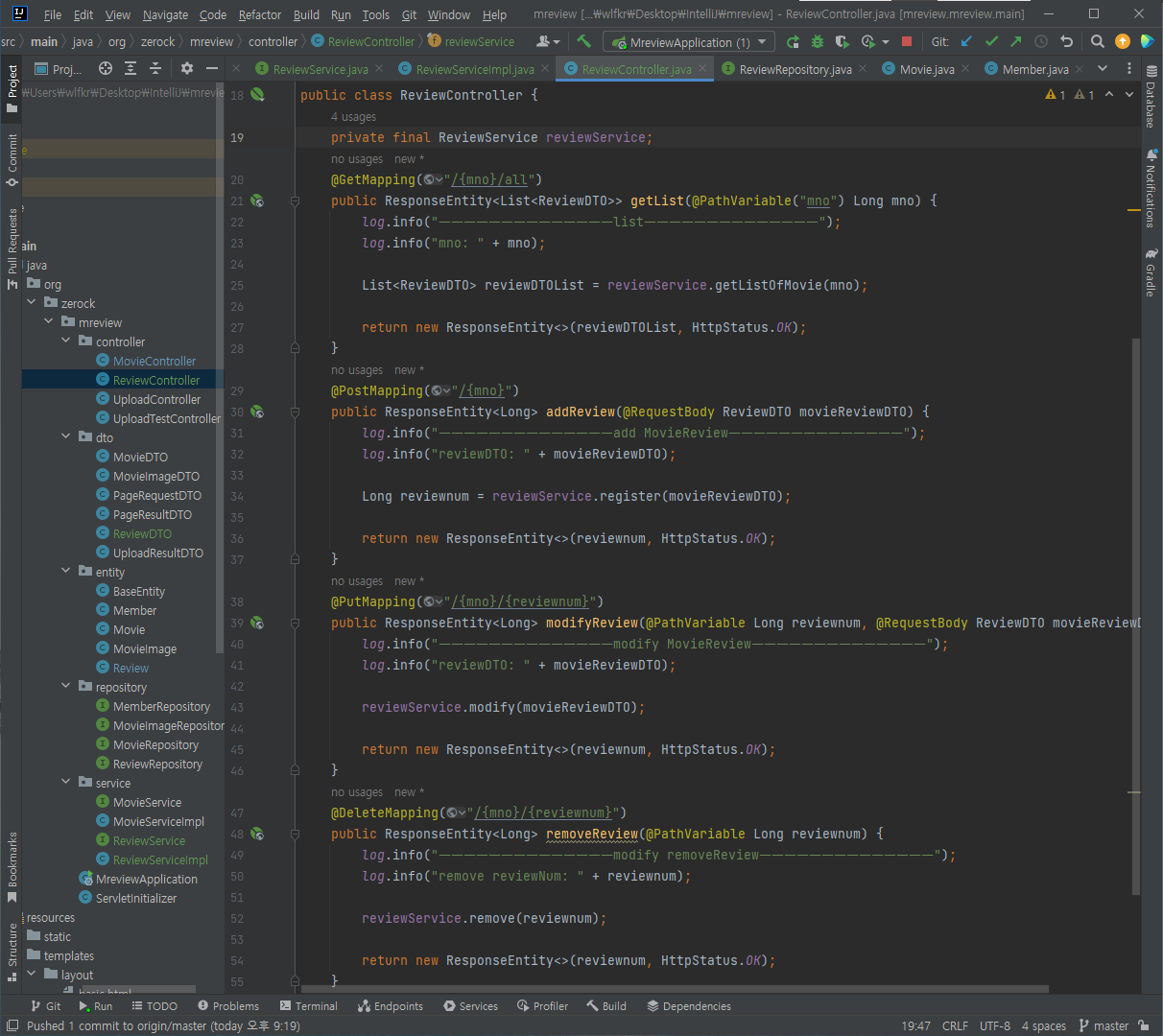Click the Git Show History clock icon

[x=1041, y=41]
